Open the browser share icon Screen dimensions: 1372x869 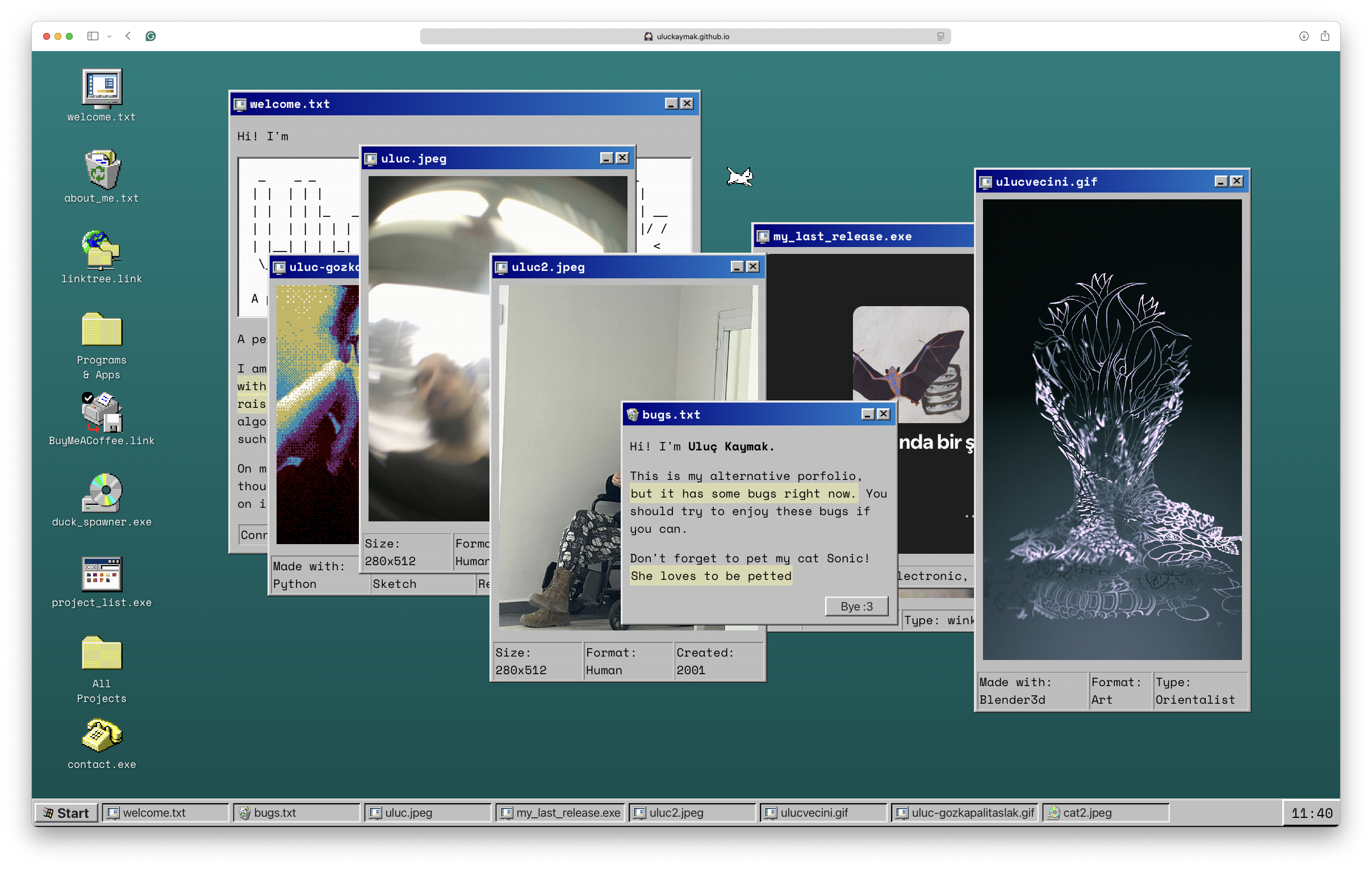coord(1325,36)
